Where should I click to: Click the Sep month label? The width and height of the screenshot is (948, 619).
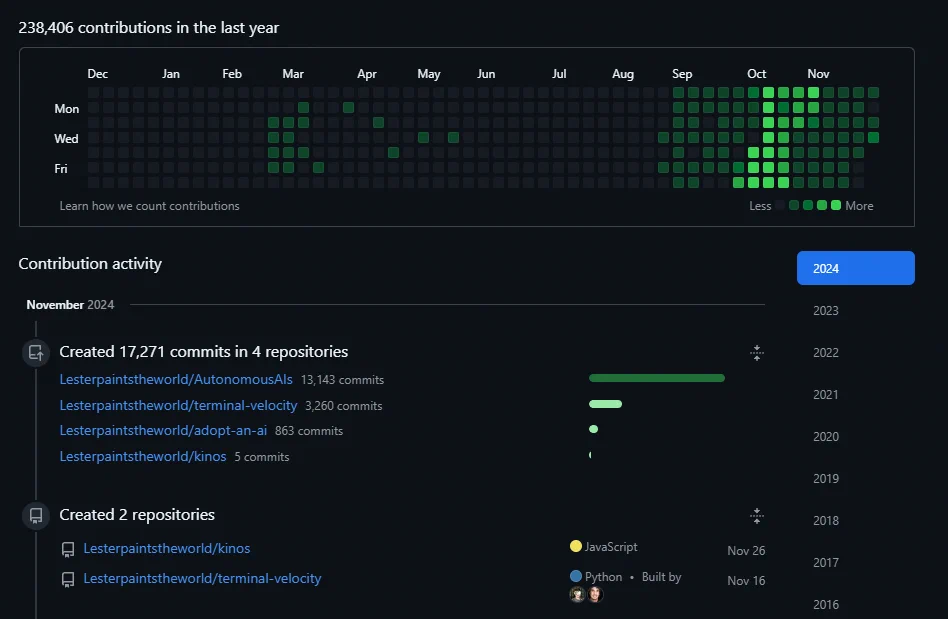[x=682, y=74]
